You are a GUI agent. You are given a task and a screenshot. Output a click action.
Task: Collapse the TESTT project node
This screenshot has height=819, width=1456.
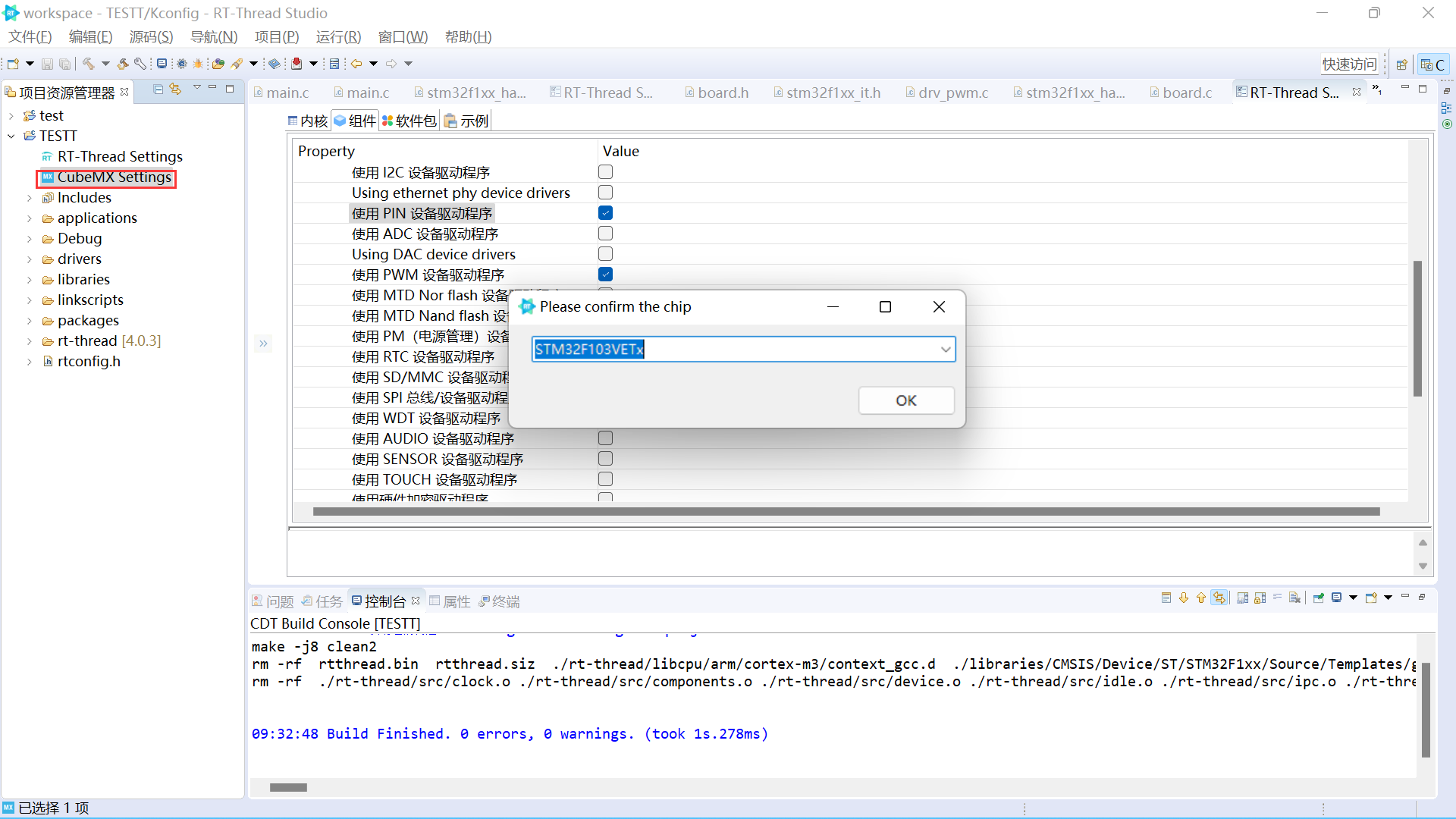[11, 136]
